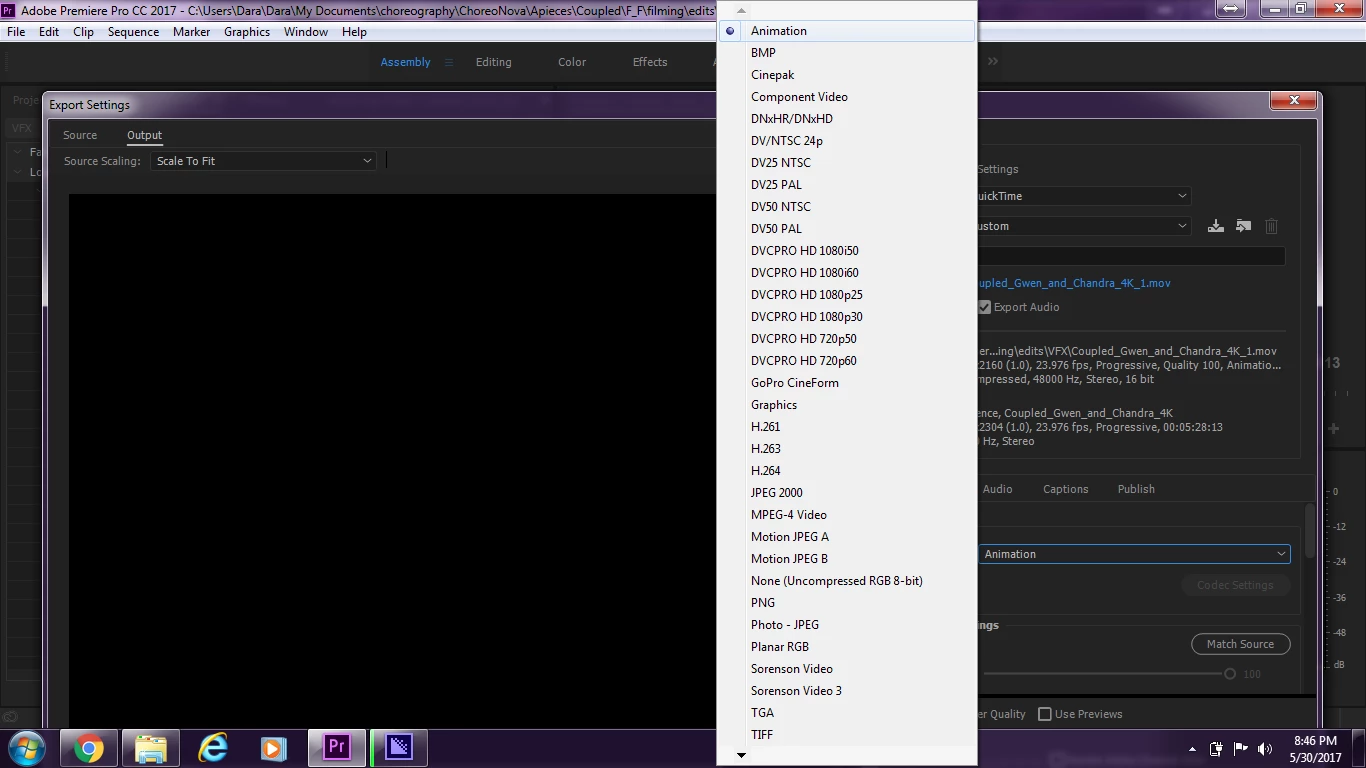Select the Sorenson Video 3 codec
Image resolution: width=1366 pixels, height=768 pixels.
847,691
